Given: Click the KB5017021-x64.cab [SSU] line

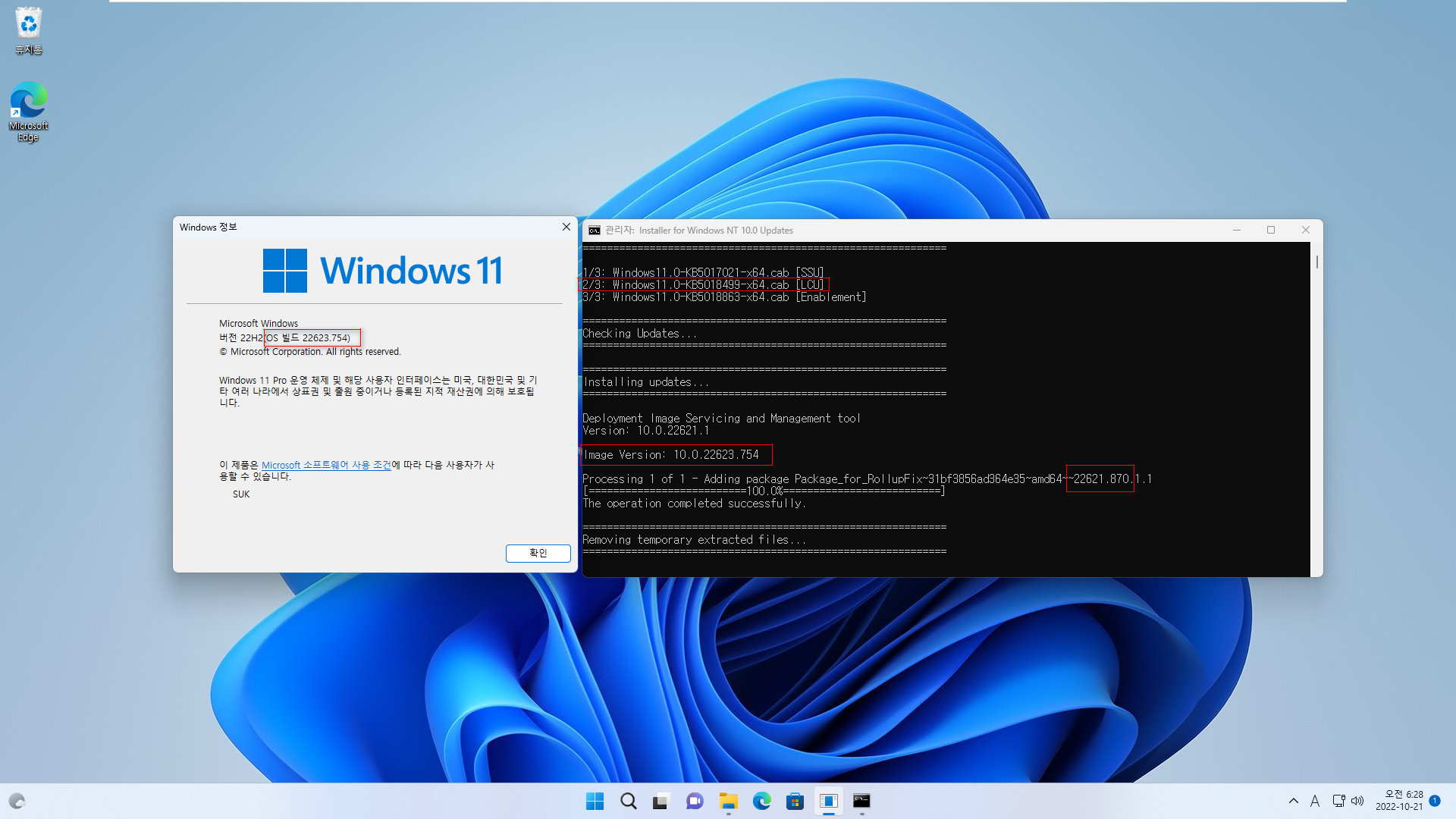Looking at the screenshot, I should pos(703,273).
